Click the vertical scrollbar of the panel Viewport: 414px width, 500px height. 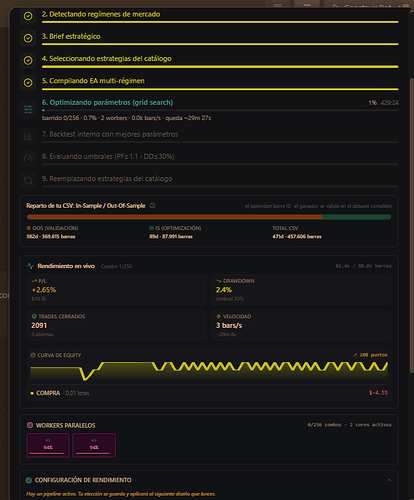(412, 225)
